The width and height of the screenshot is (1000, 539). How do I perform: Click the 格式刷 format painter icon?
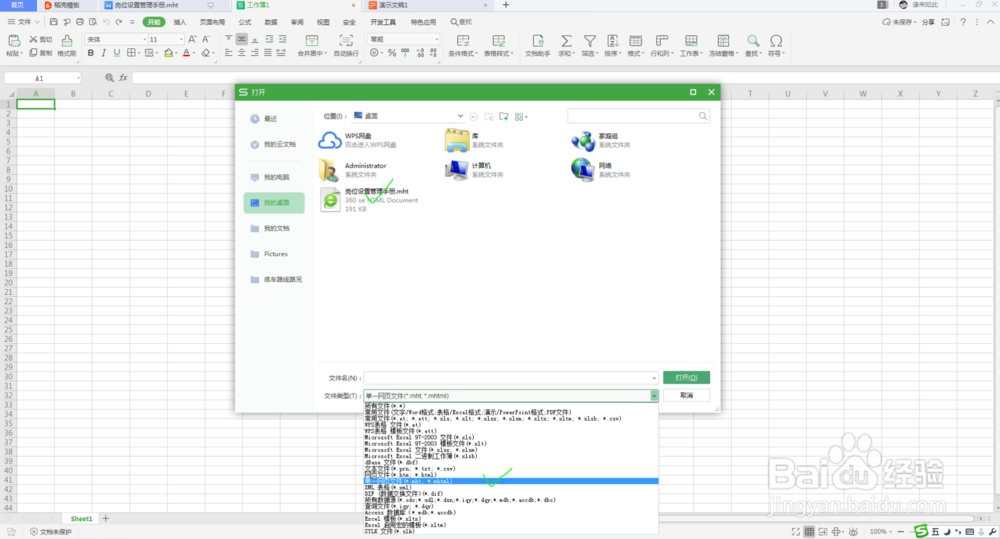(67, 41)
